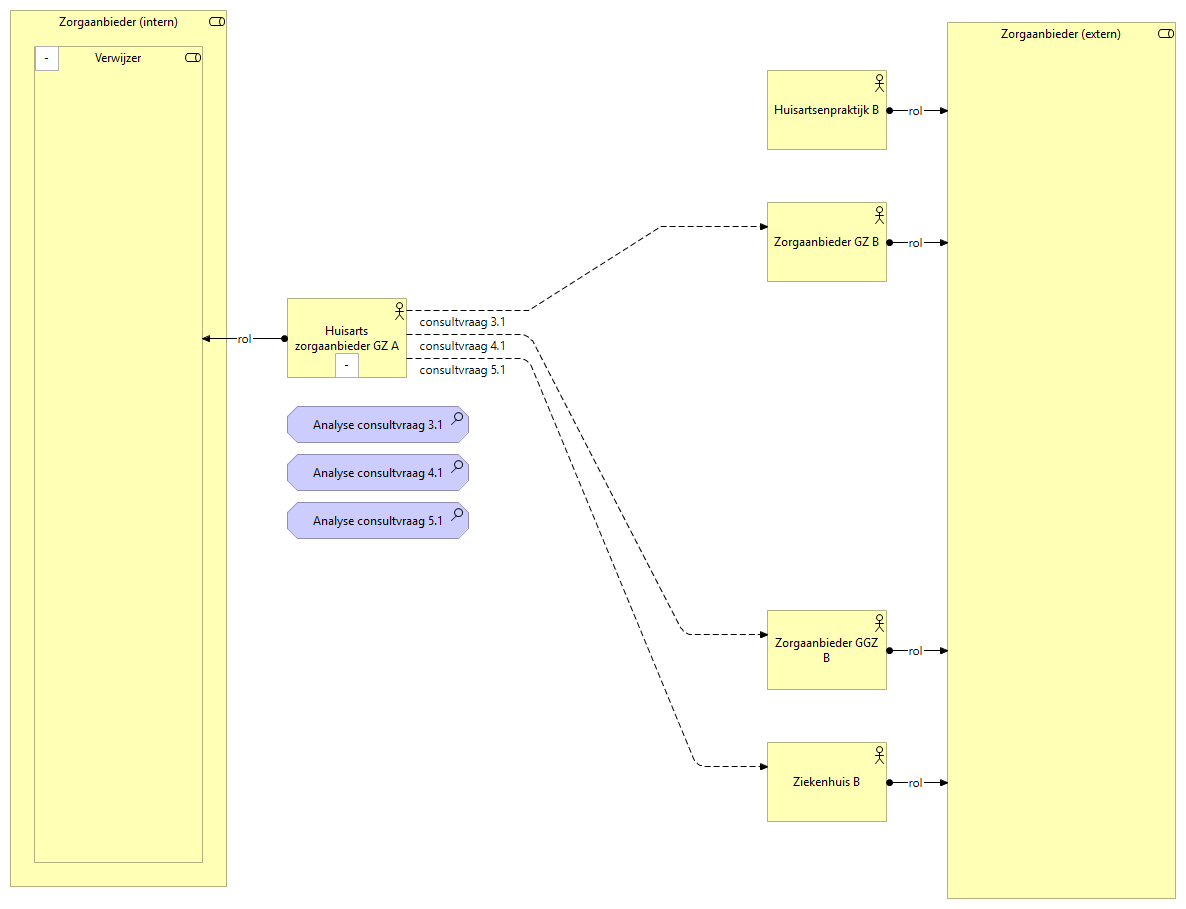Viewport: 1186px width, 909px height.
Task: Select the consultvraag 4.1 relation label
Action: pyautogui.click(x=462, y=346)
